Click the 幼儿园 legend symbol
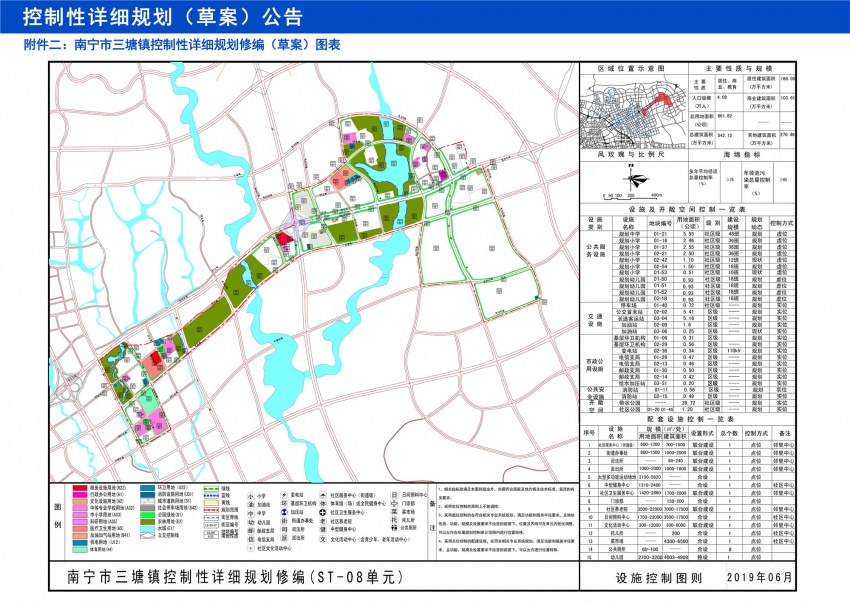 click(250, 522)
